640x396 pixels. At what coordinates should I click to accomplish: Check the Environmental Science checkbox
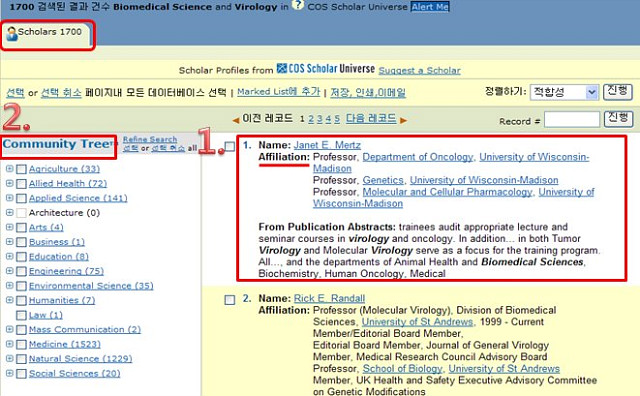21,286
